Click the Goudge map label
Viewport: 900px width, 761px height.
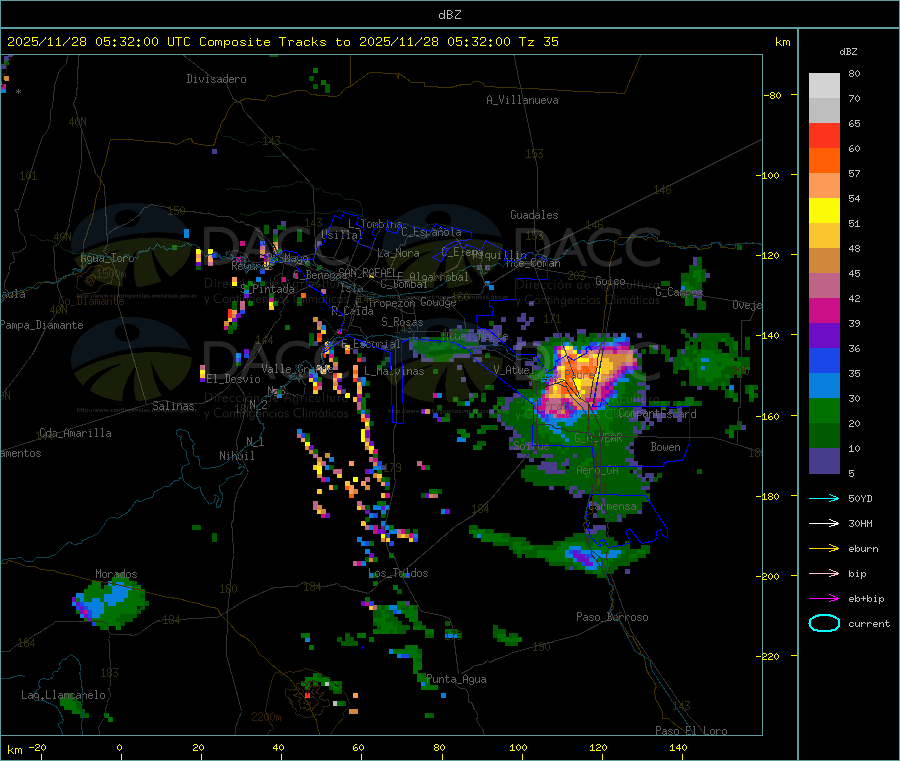coord(438,302)
